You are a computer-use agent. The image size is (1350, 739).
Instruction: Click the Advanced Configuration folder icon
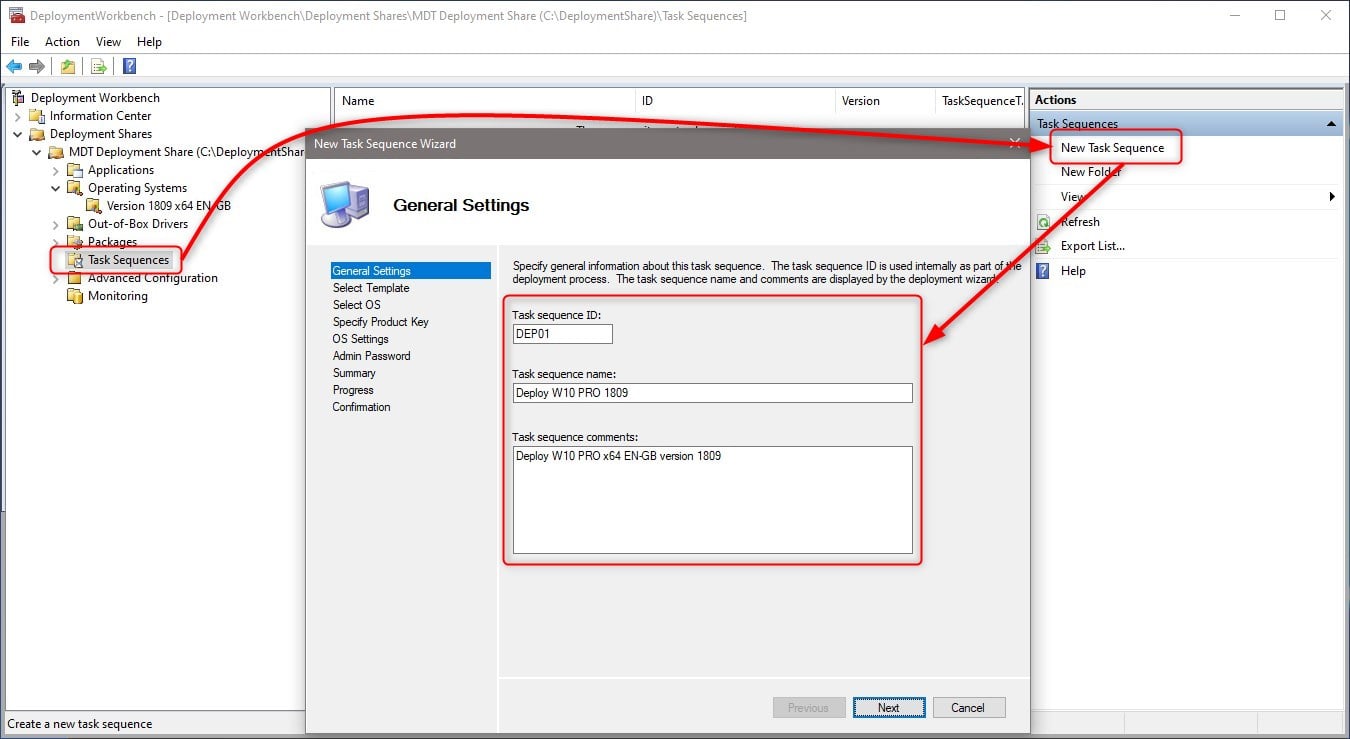point(75,278)
